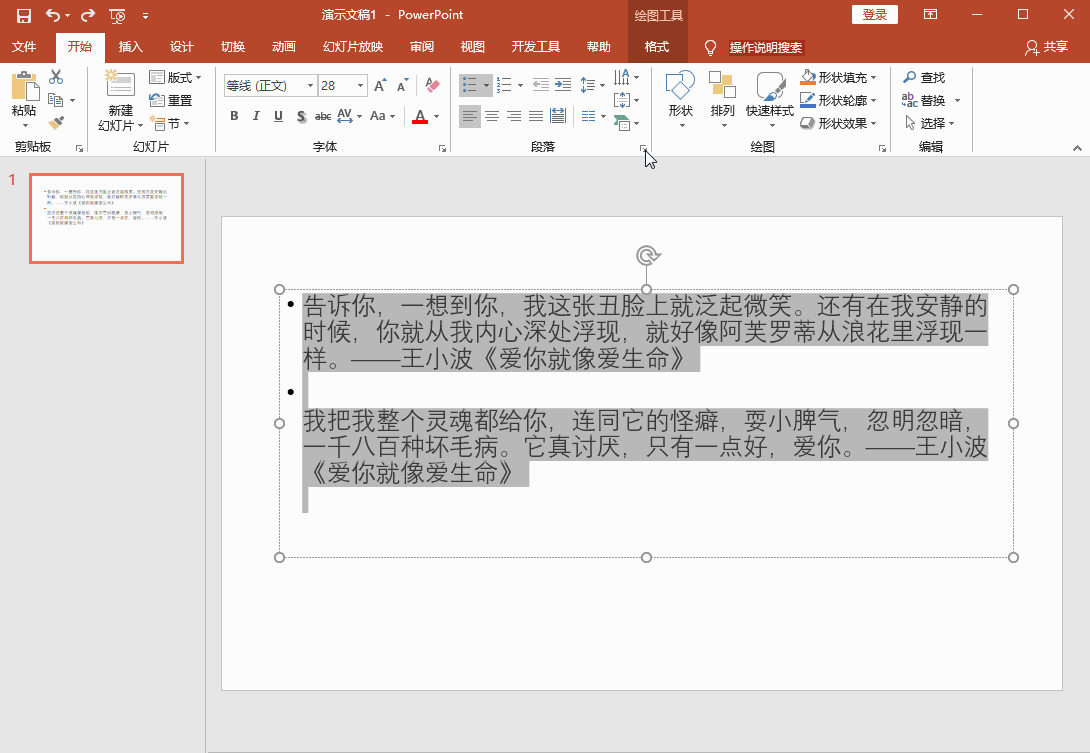Click the Save icon in the quick access toolbar
Screen dimensions: 1090x753
(x=23, y=15)
